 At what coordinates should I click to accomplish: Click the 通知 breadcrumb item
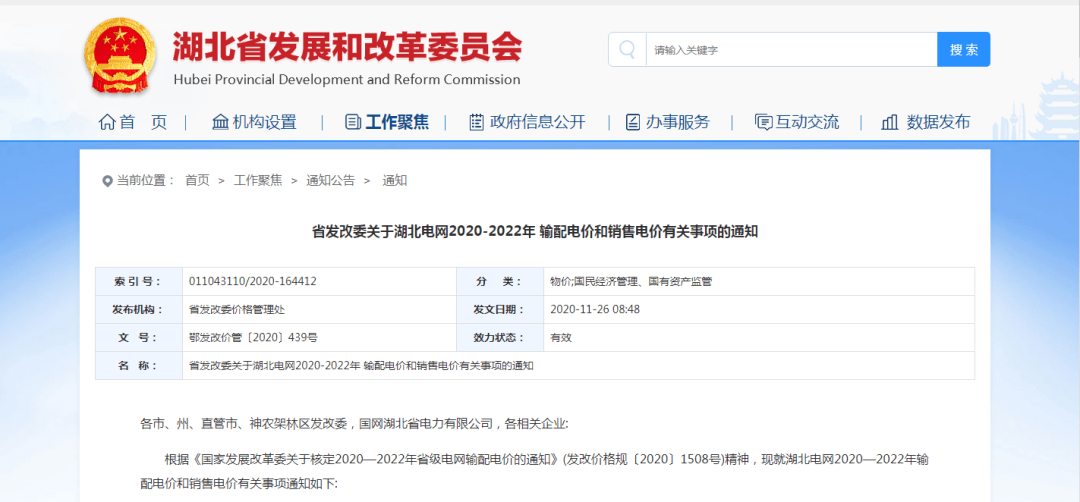(x=395, y=181)
